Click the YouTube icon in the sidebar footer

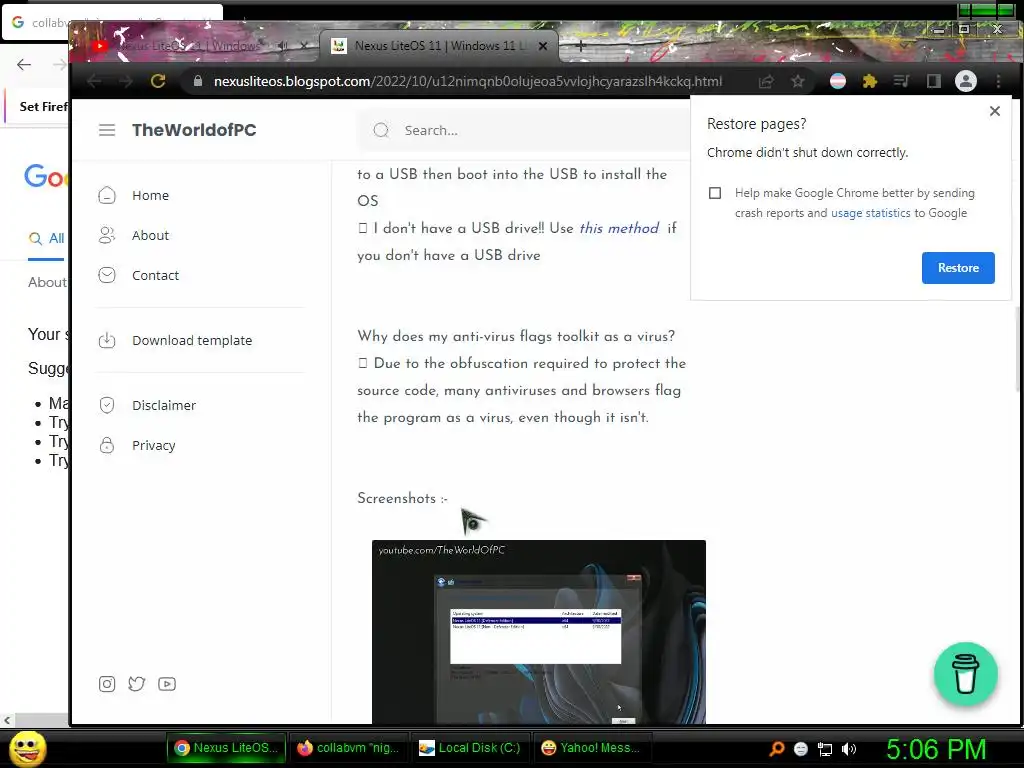coord(167,684)
